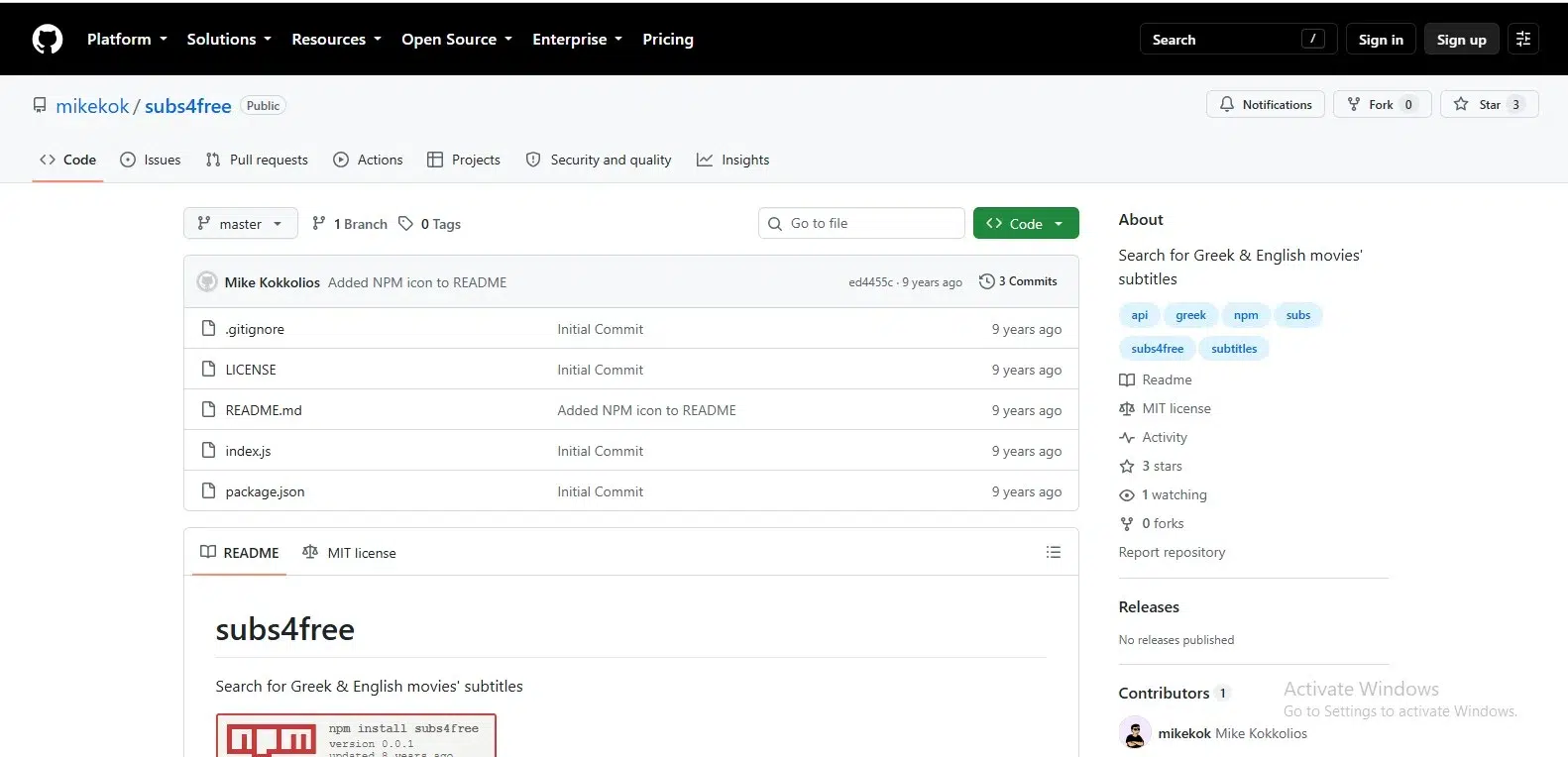1568x757 pixels.
Task: Expand the Enterprise dropdown menu
Action: (577, 40)
